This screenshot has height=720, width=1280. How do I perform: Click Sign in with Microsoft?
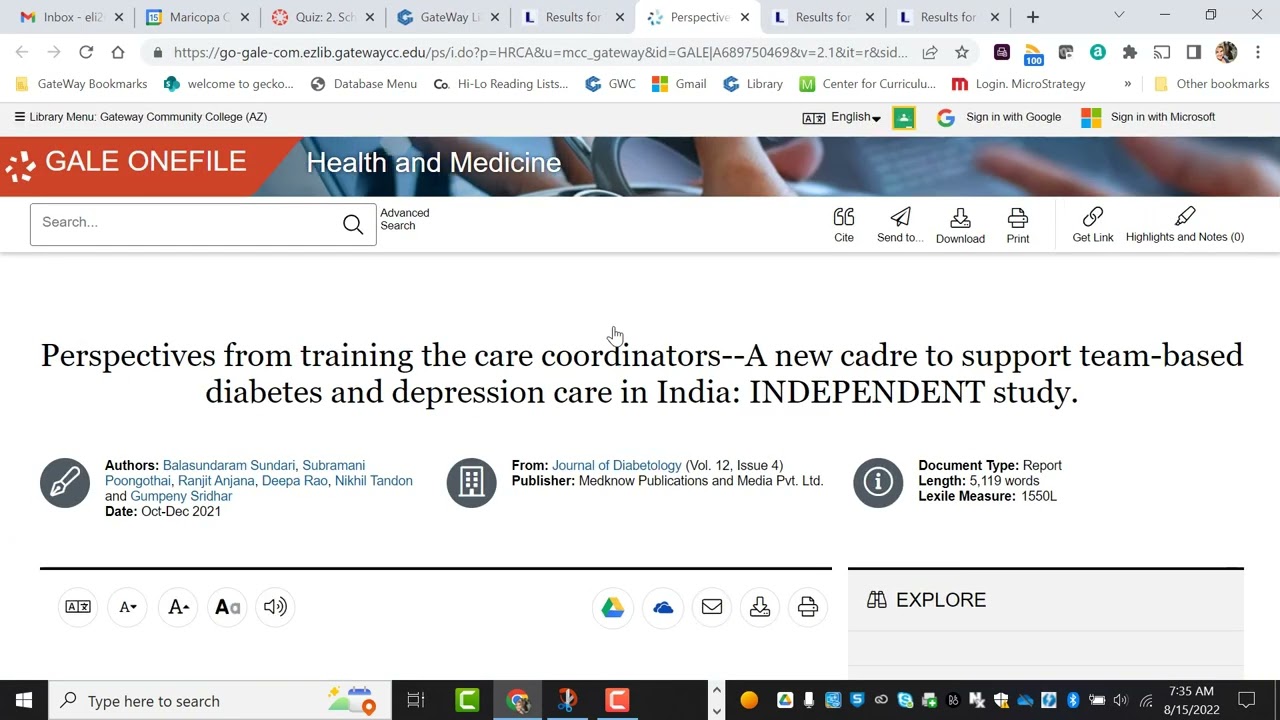[x=1148, y=117]
